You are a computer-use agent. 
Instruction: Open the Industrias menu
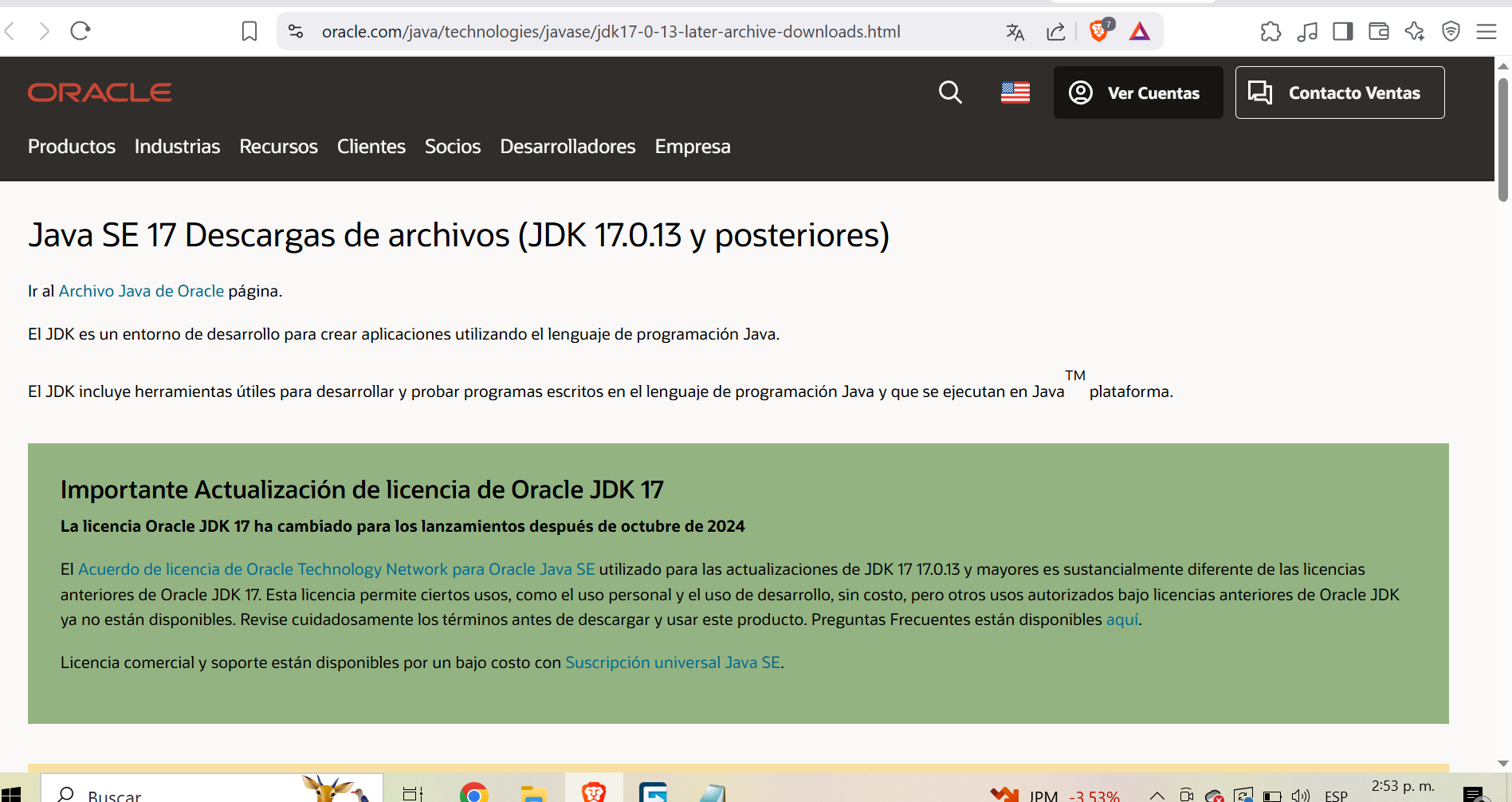coord(177,147)
